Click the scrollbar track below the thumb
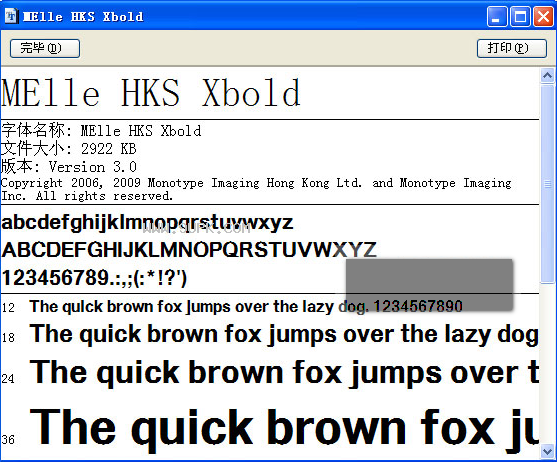The image size is (557, 462). coord(547,363)
